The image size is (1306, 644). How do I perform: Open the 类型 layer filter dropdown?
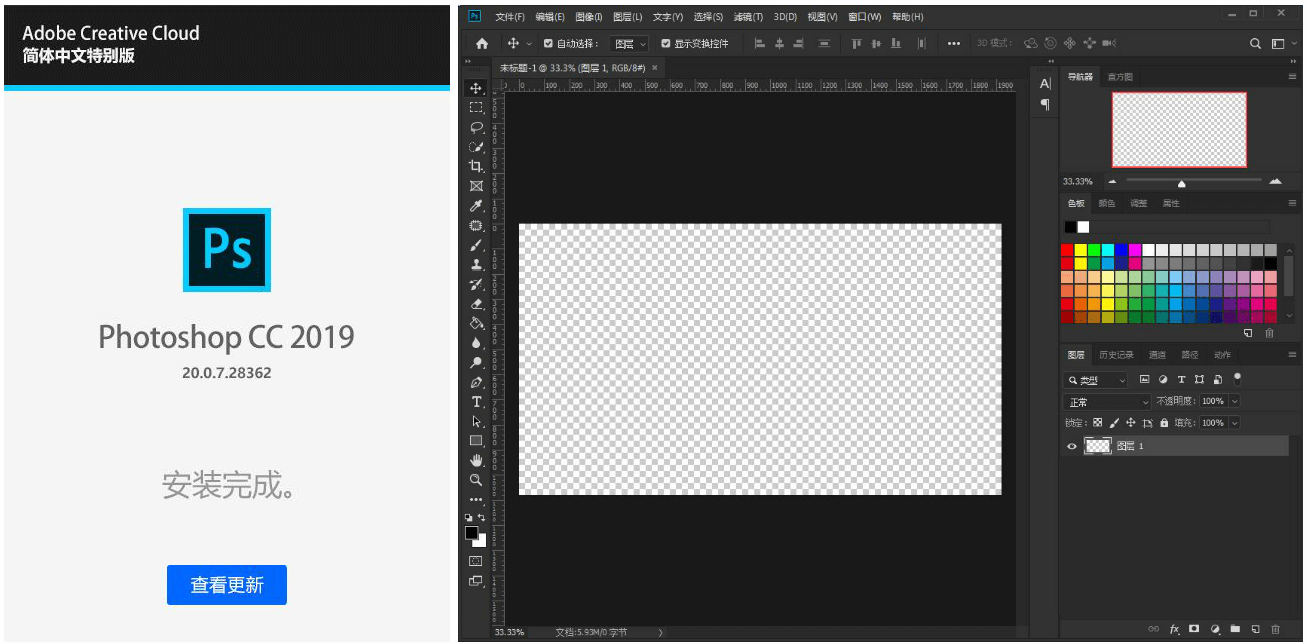pyautogui.click(x=1096, y=380)
